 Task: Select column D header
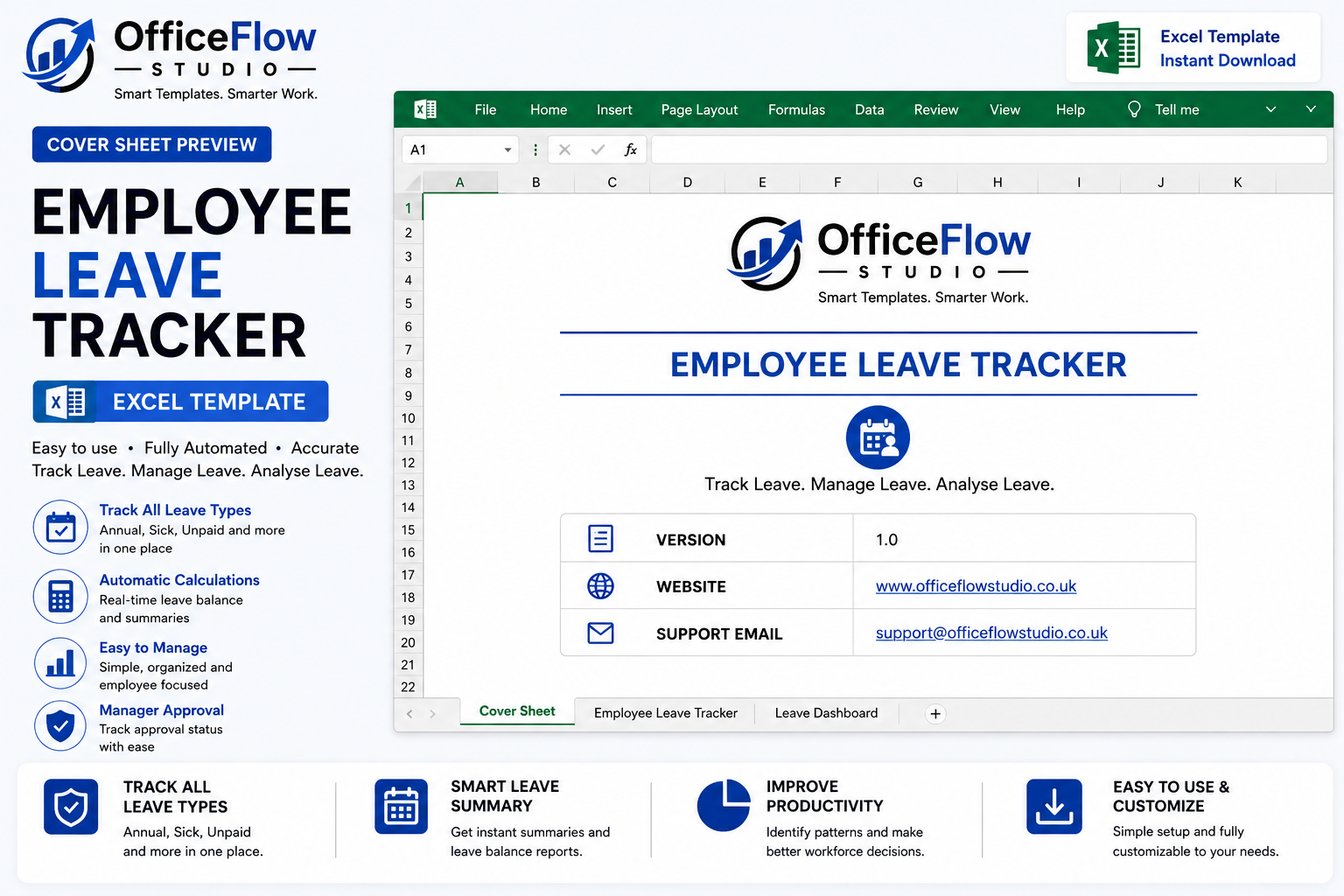pyautogui.click(x=688, y=182)
